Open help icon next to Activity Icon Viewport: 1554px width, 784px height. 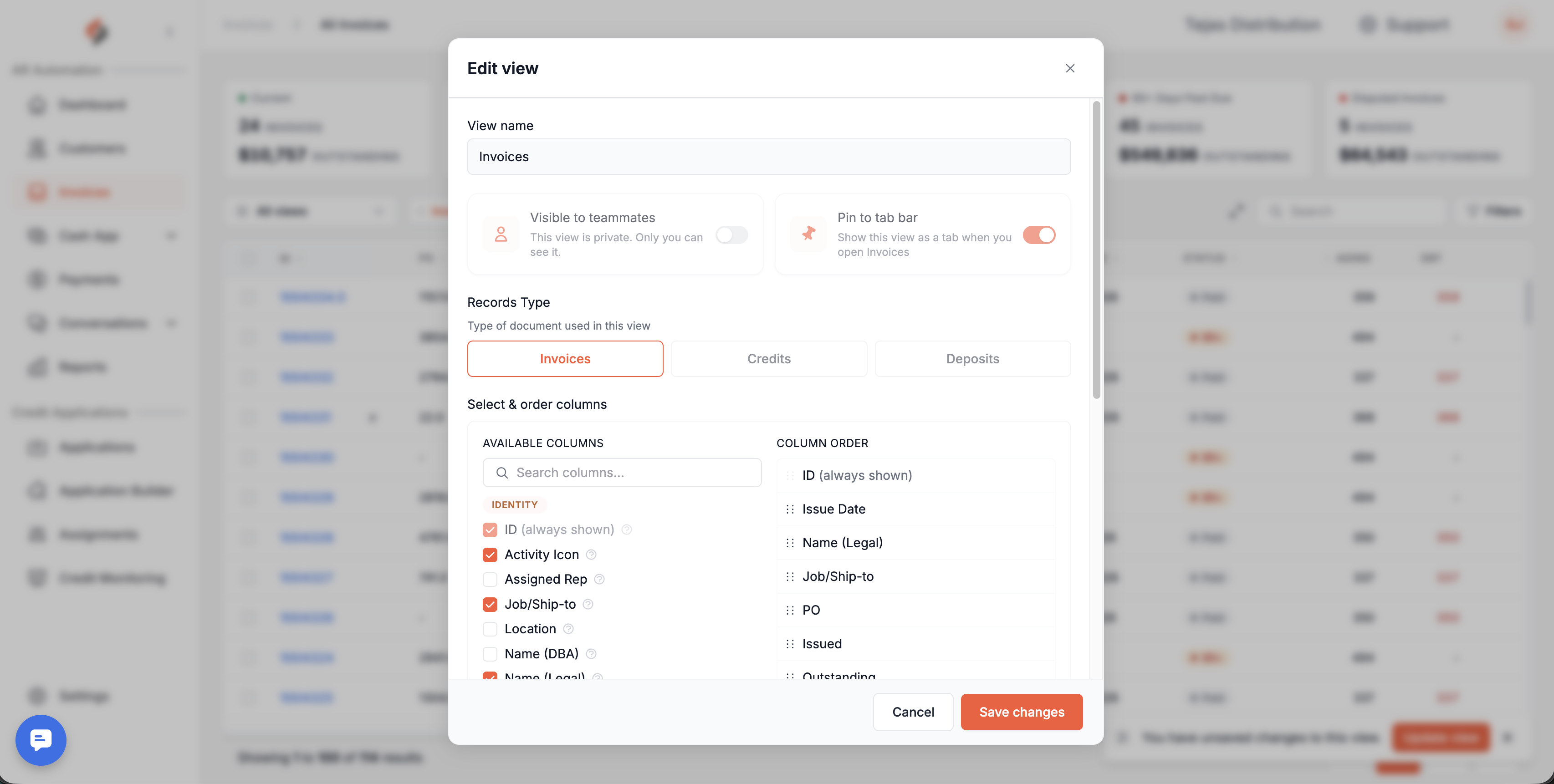click(591, 554)
